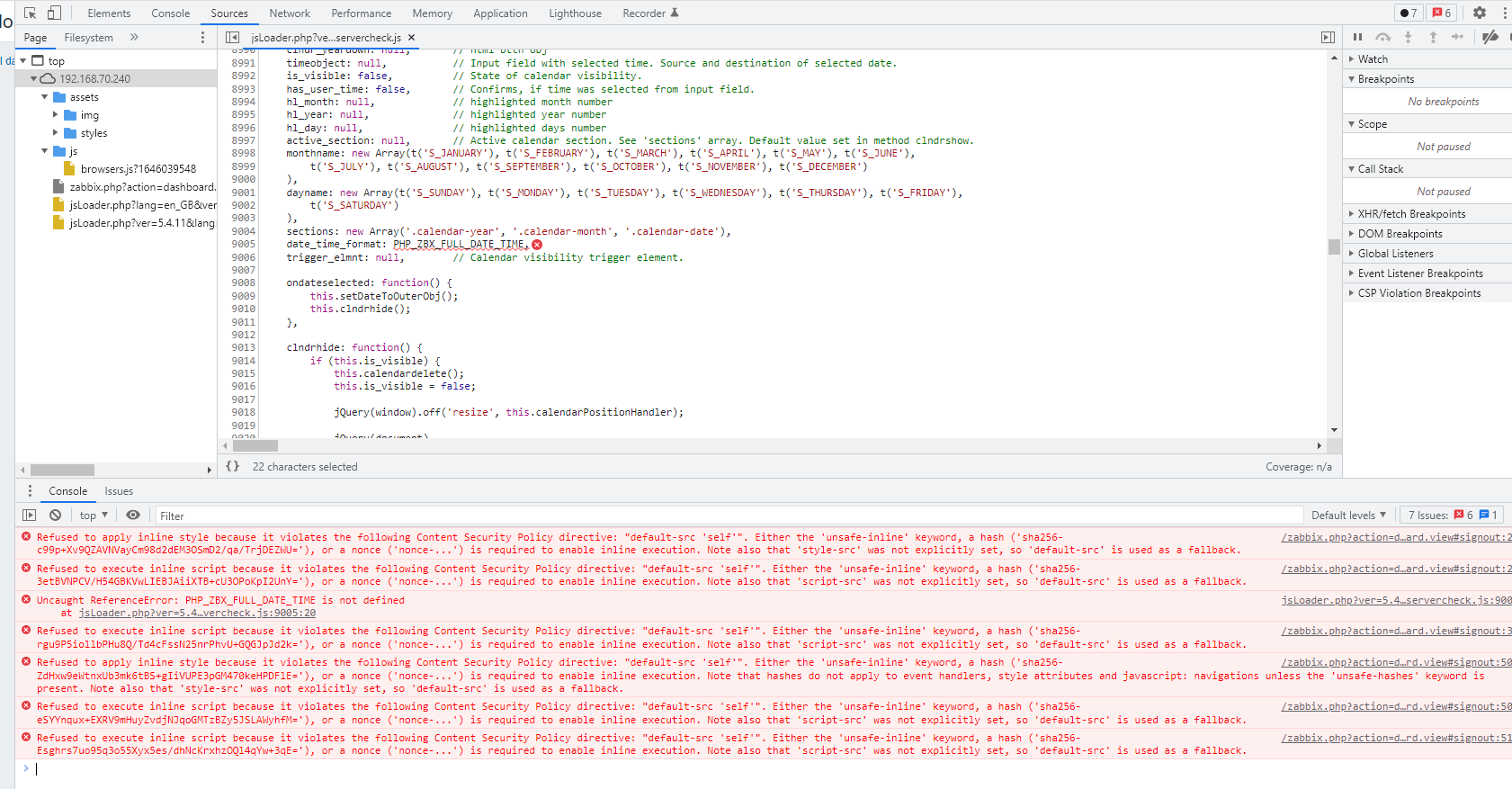
Task: Click the pretty print braces icon
Action: tap(233, 466)
